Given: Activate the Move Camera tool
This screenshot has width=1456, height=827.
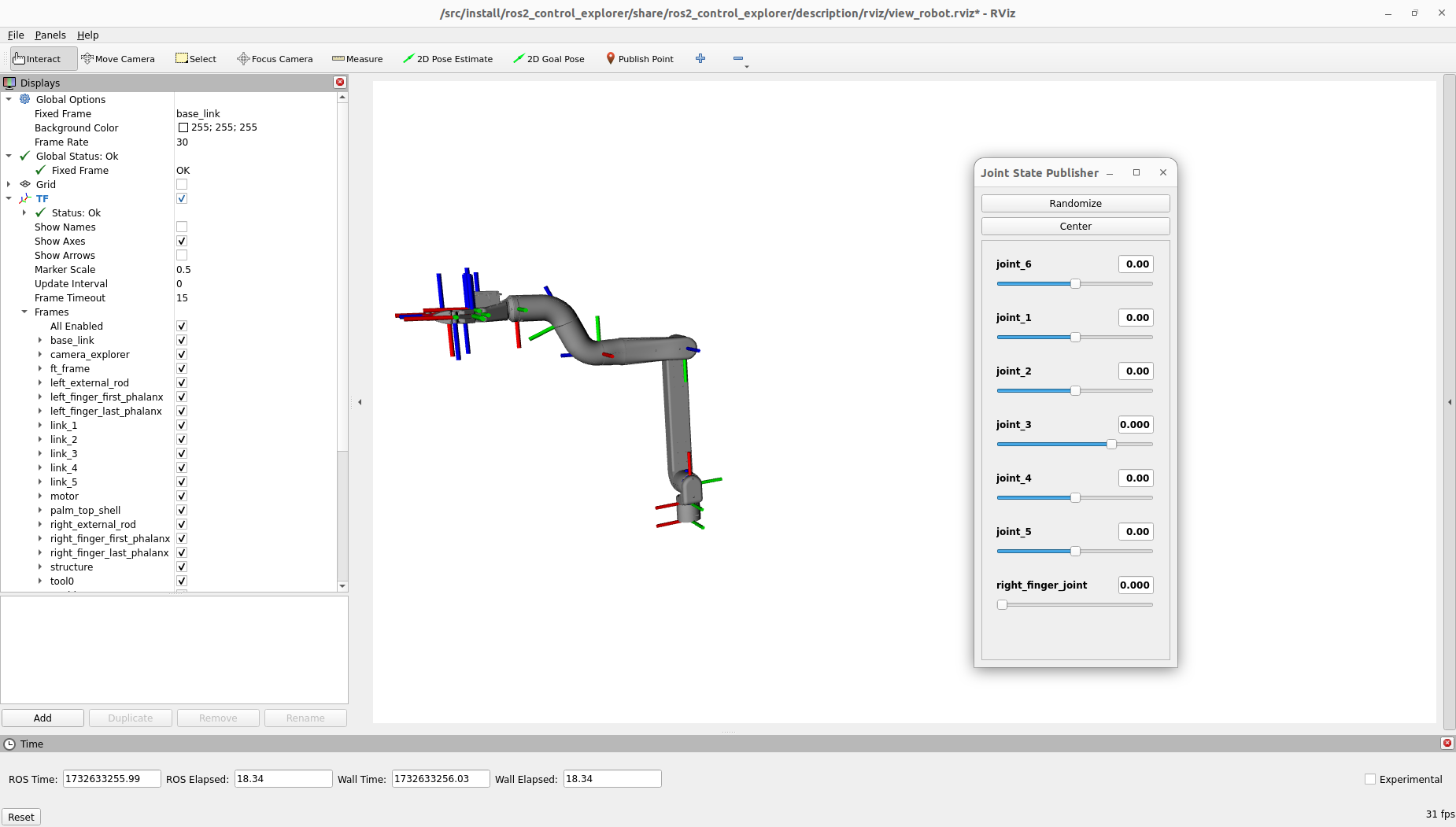Looking at the screenshot, I should pos(118,59).
